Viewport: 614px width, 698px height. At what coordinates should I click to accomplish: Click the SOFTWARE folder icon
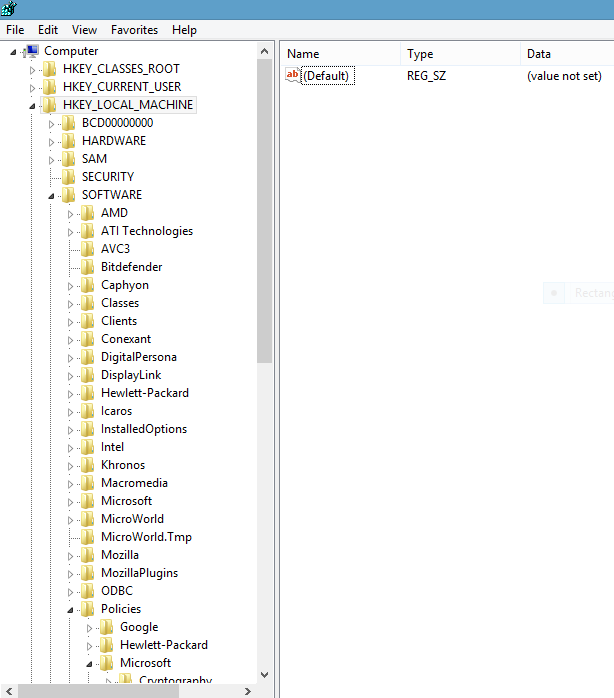tap(68, 195)
